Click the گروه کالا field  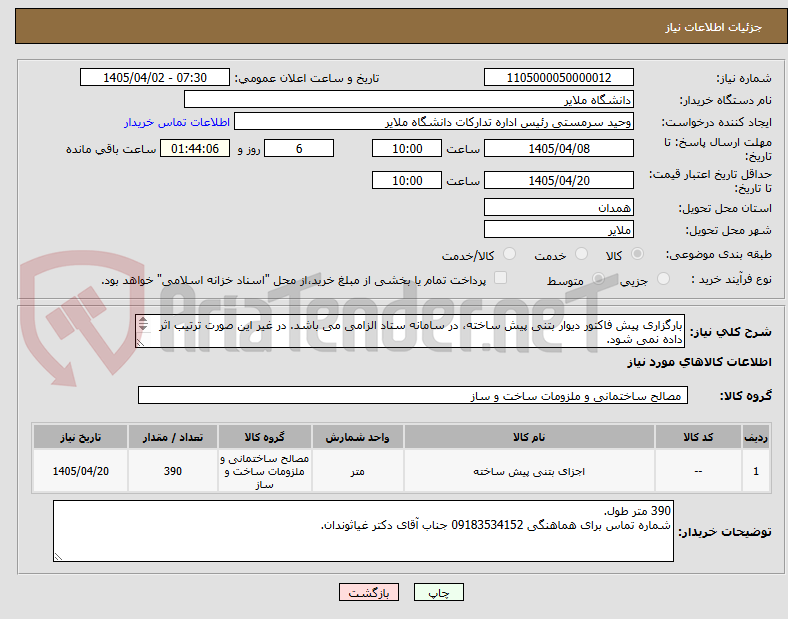tap(413, 395)
